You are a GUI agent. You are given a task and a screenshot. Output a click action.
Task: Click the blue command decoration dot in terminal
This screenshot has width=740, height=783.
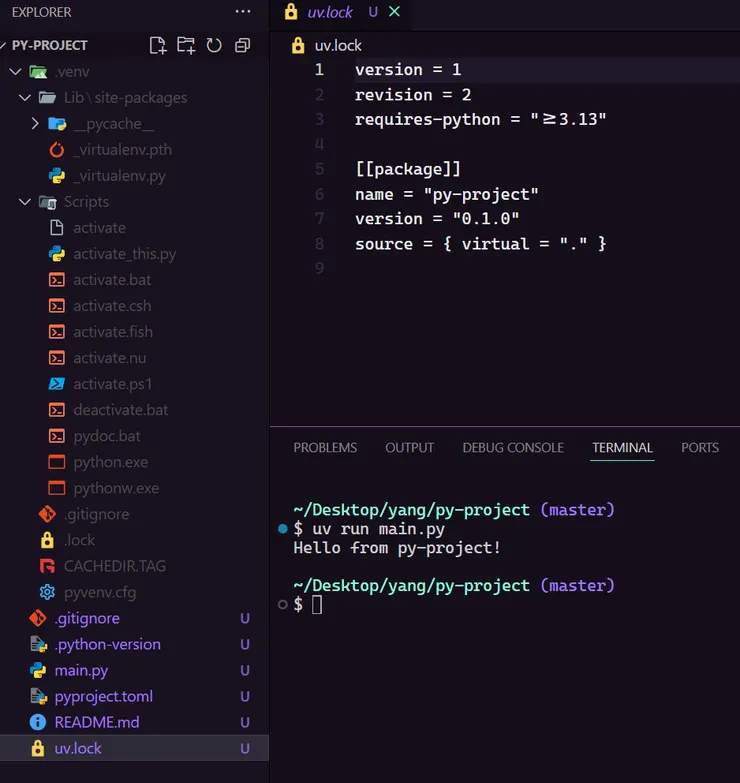283,529
